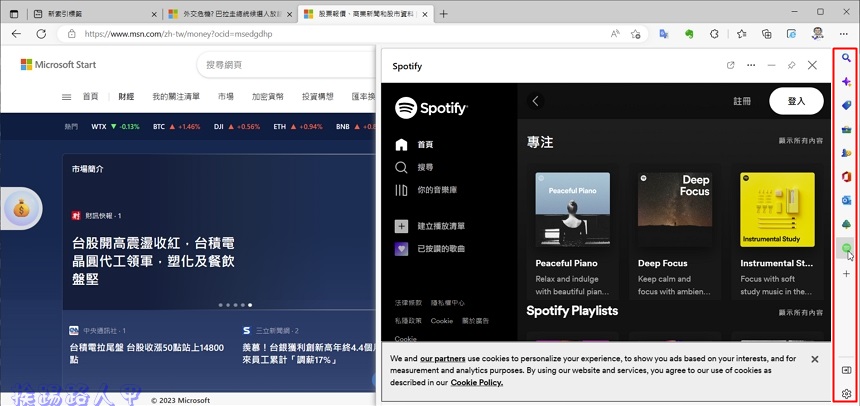Screen dimensions: 860x406
Task: Open the Cookie Policy link
Action: (476, 382)
